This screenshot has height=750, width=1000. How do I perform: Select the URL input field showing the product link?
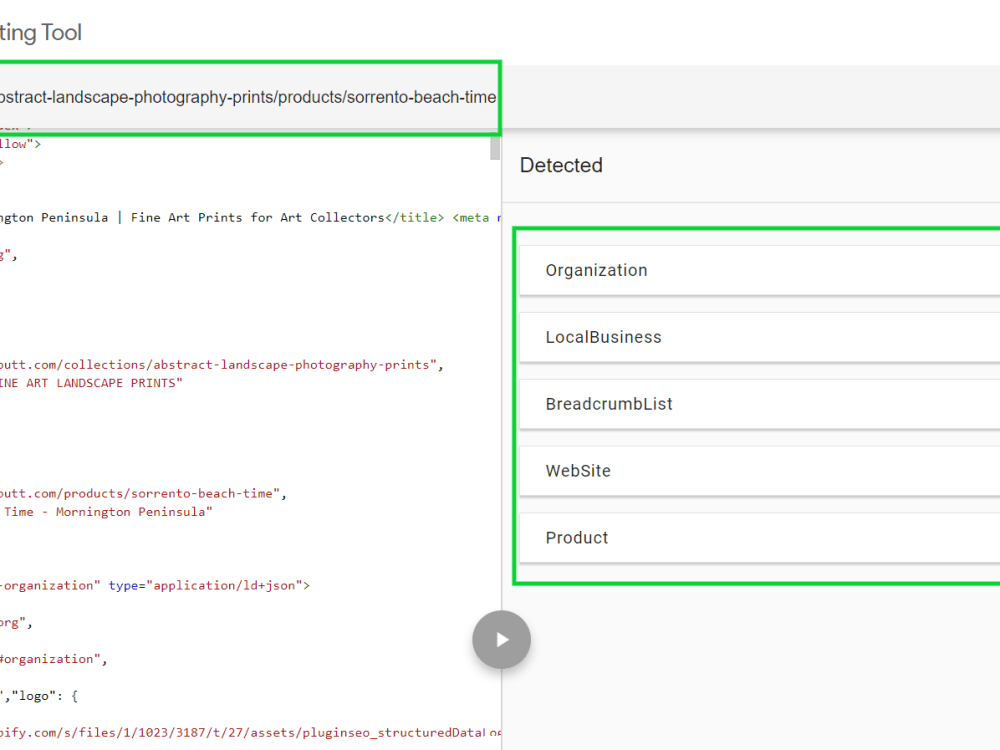pos(248,97)
